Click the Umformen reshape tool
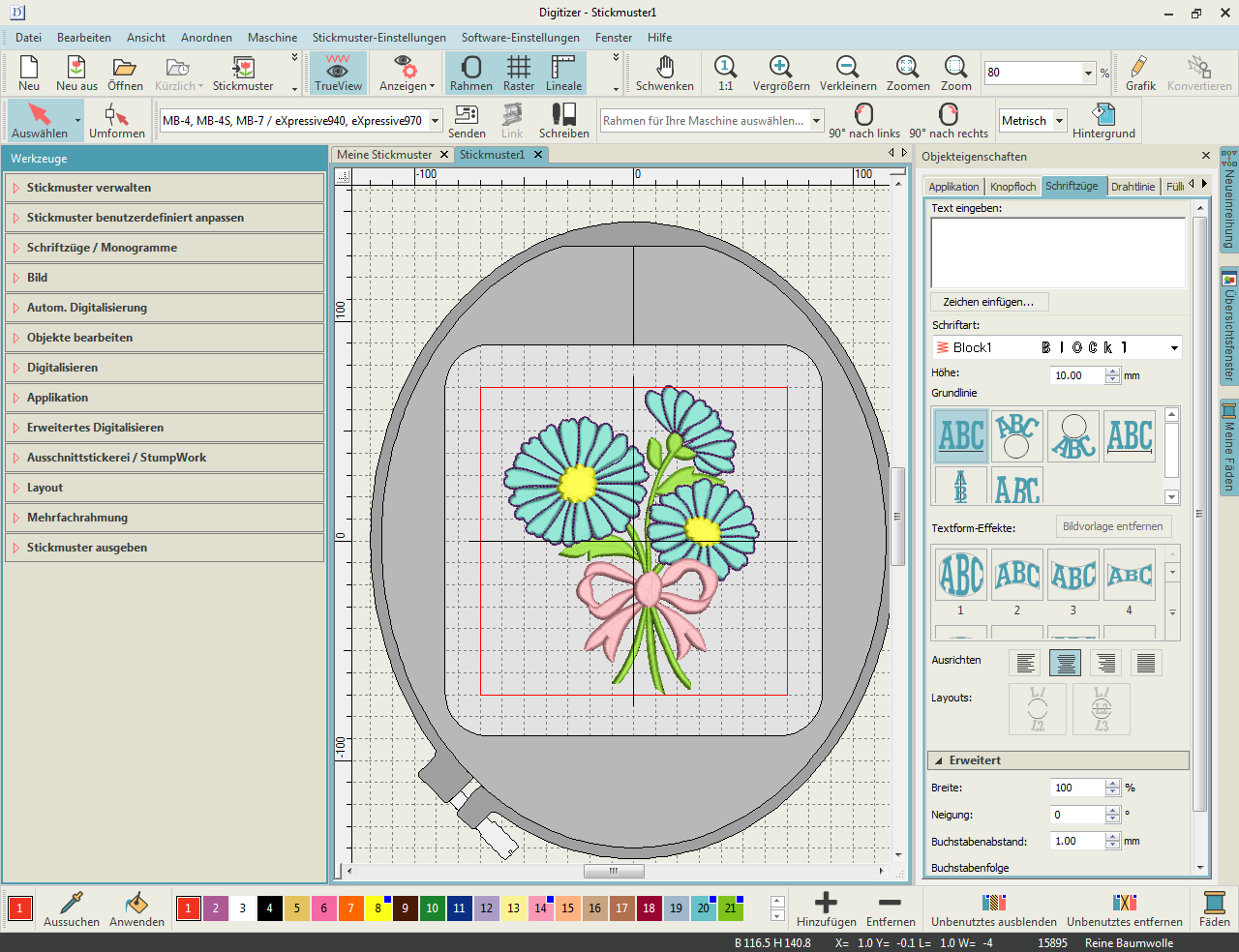1239x952 pixels. click(x=116, y=121)
